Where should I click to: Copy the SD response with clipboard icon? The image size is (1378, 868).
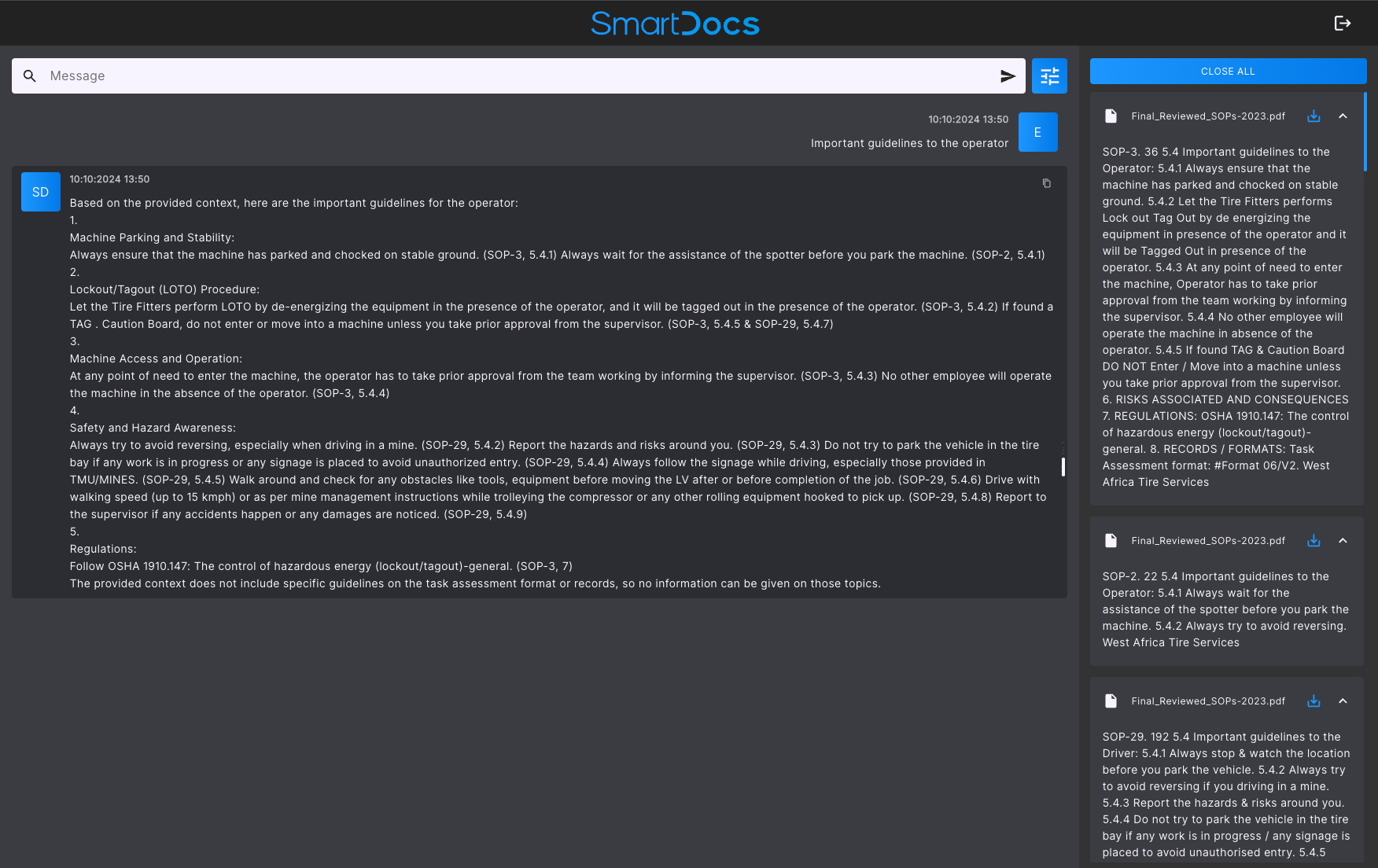point(1046,183)
